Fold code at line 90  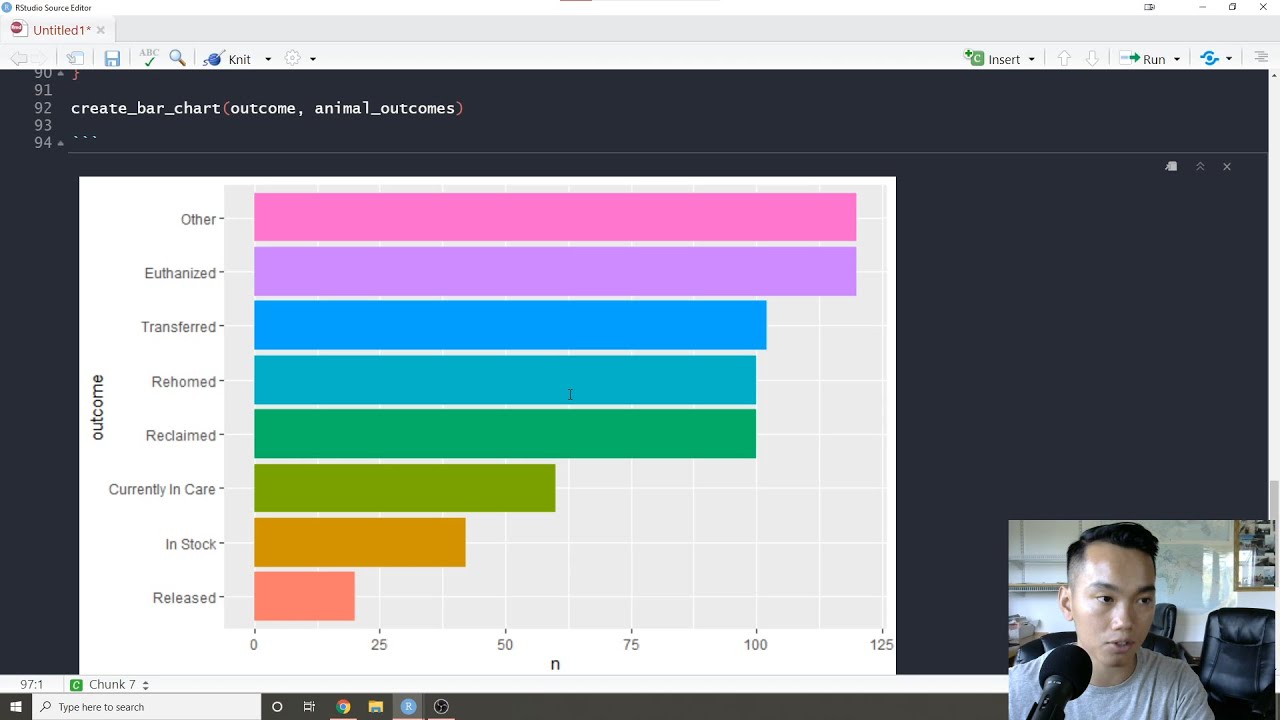point(61,73)
